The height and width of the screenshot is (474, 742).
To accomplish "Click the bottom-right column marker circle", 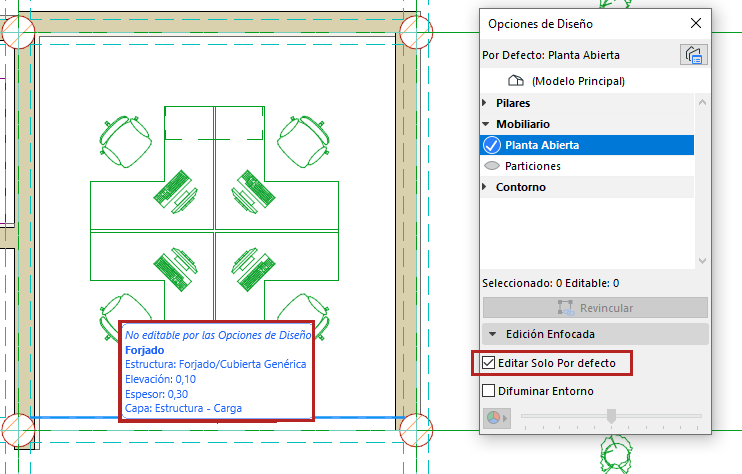I will [416, 430].
